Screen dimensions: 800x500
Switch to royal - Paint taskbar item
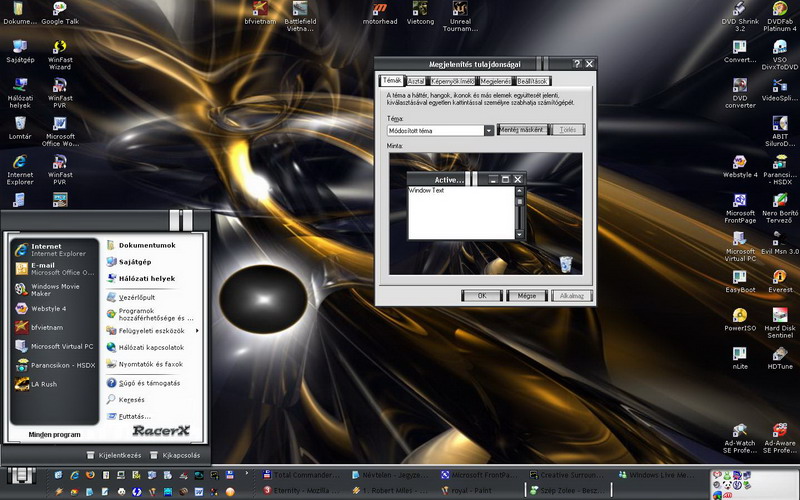466,490
